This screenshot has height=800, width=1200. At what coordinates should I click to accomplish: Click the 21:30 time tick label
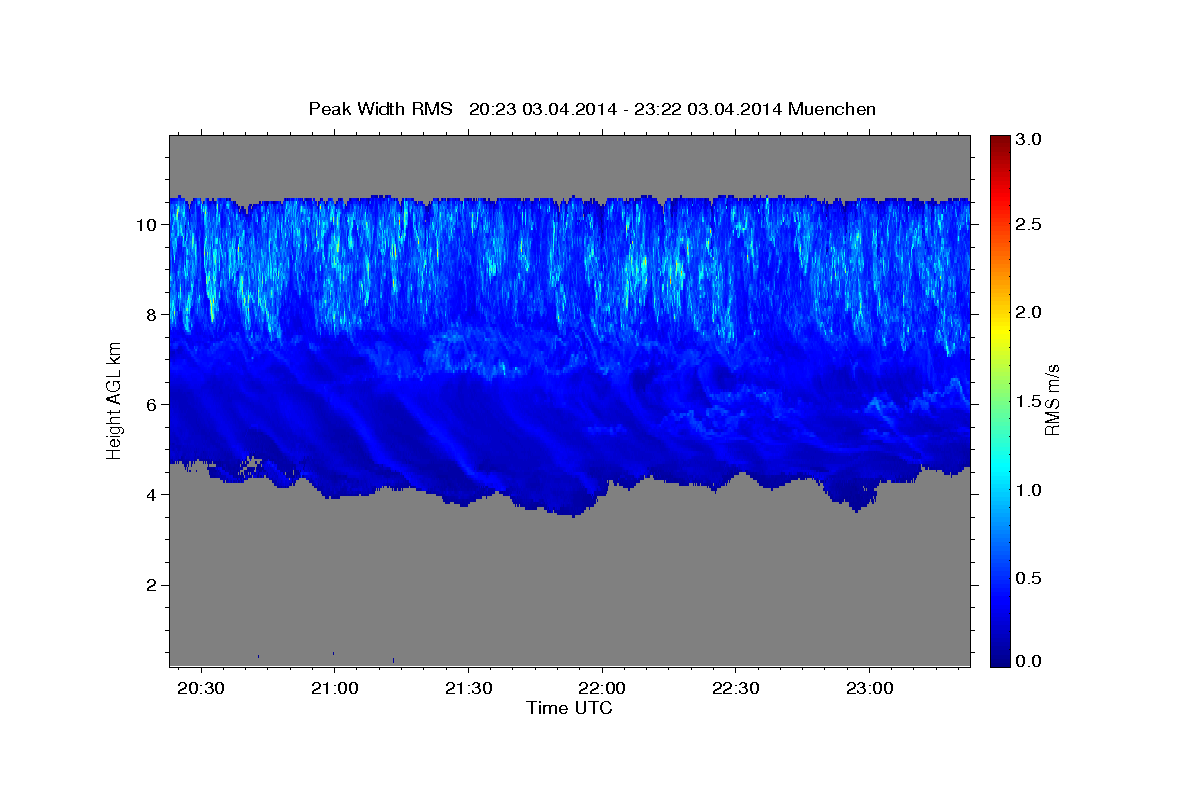pyautogui.click(x=468, y=690)
